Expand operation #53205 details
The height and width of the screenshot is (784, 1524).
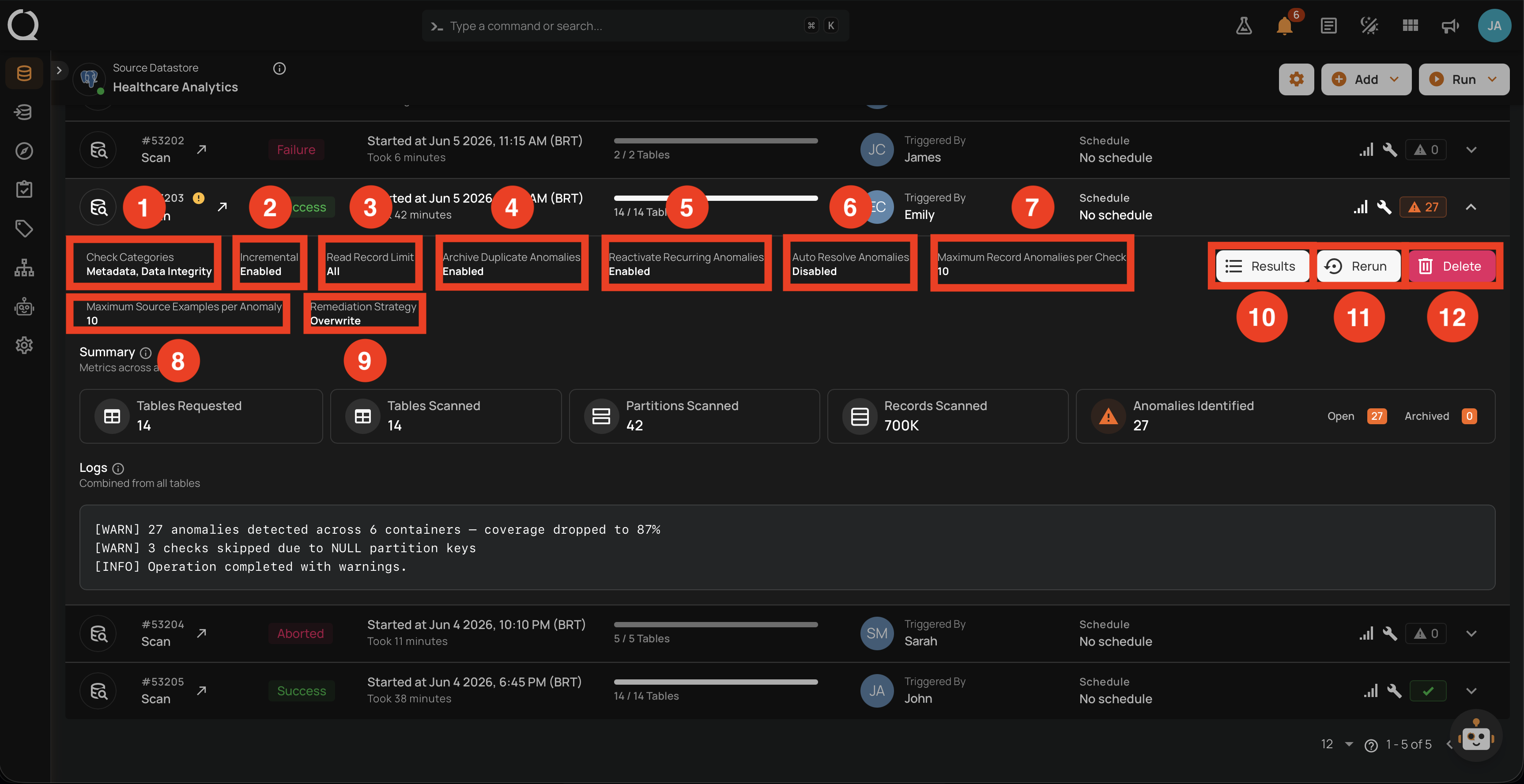click(1471, 691)
